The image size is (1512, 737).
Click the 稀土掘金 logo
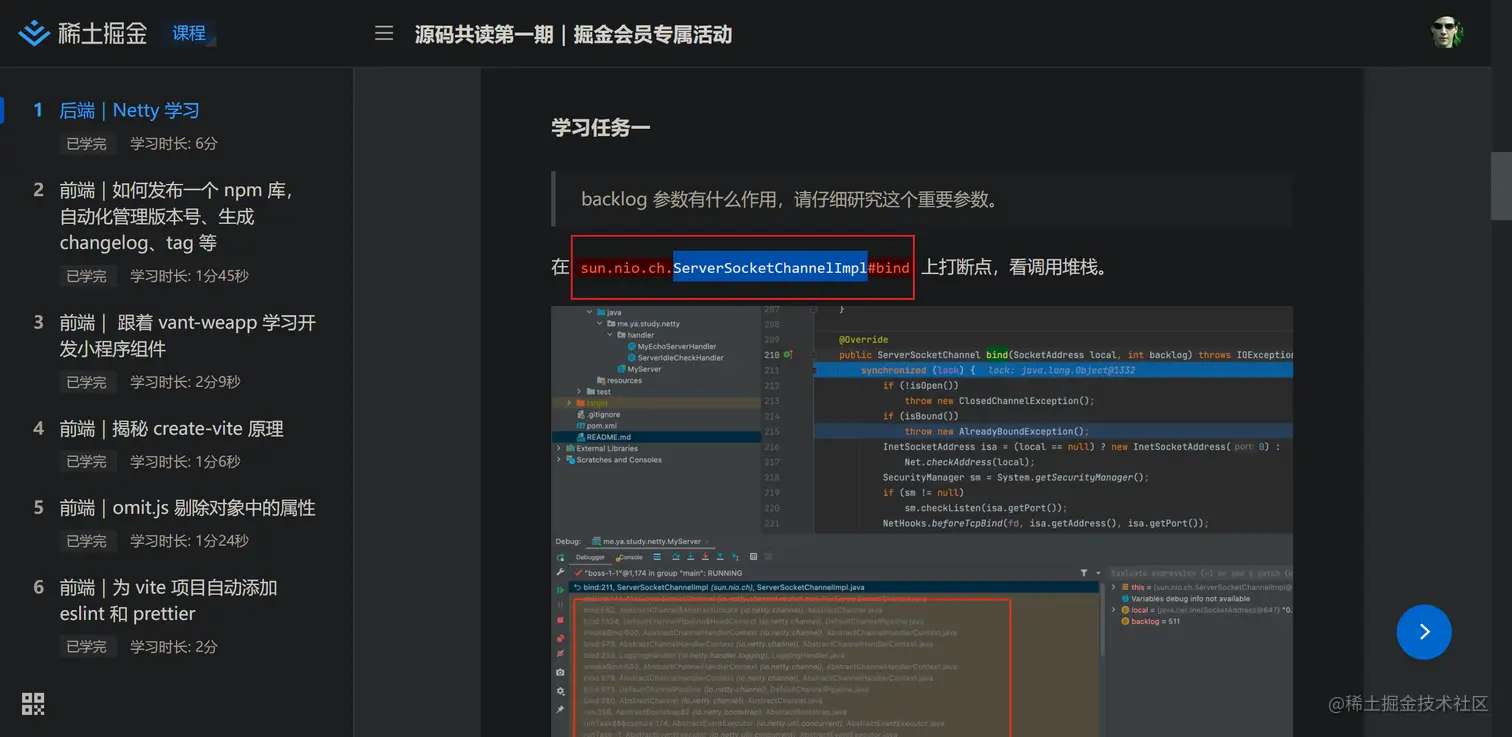tap(83, 34)
